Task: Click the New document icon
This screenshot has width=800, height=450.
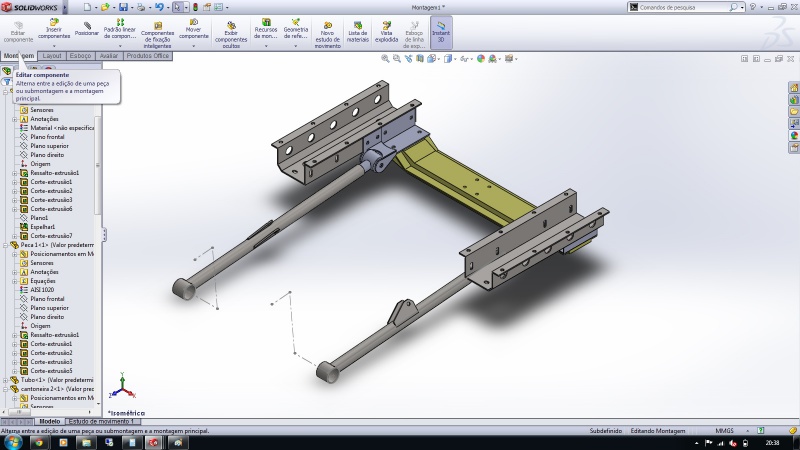Action: click(87, 7)
